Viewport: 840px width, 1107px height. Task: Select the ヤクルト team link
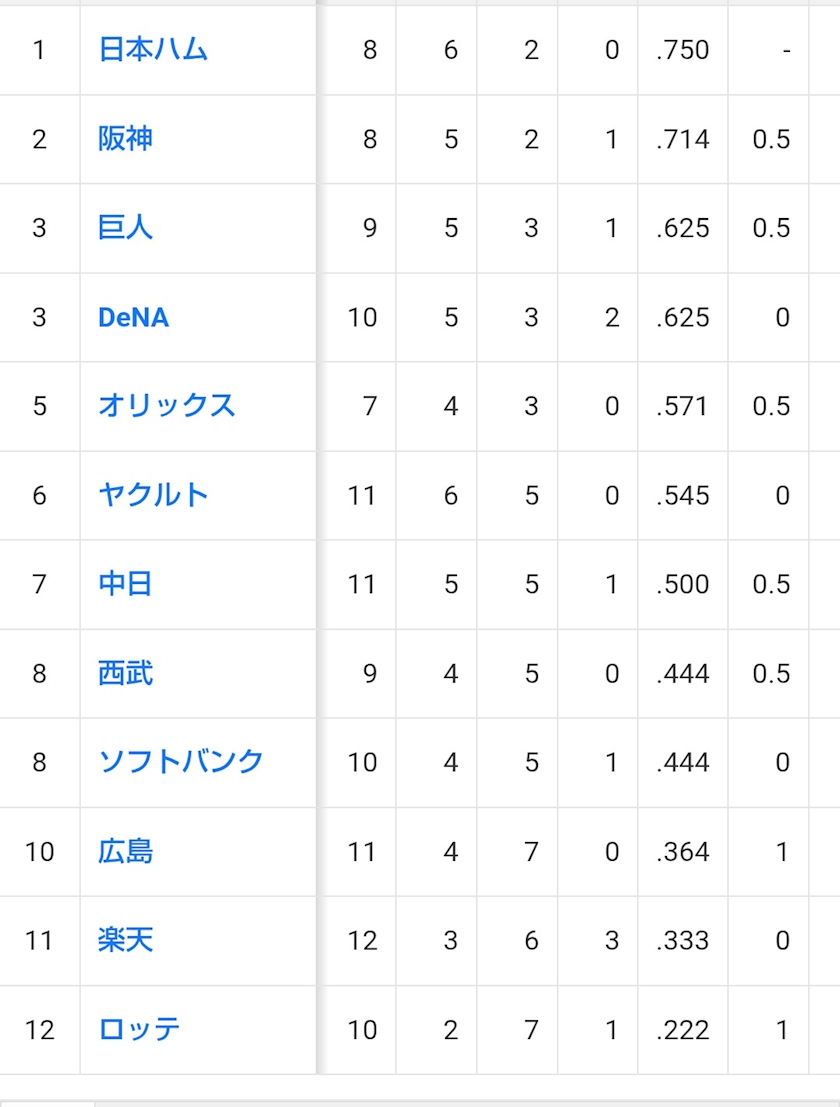[x=153, y=495]
